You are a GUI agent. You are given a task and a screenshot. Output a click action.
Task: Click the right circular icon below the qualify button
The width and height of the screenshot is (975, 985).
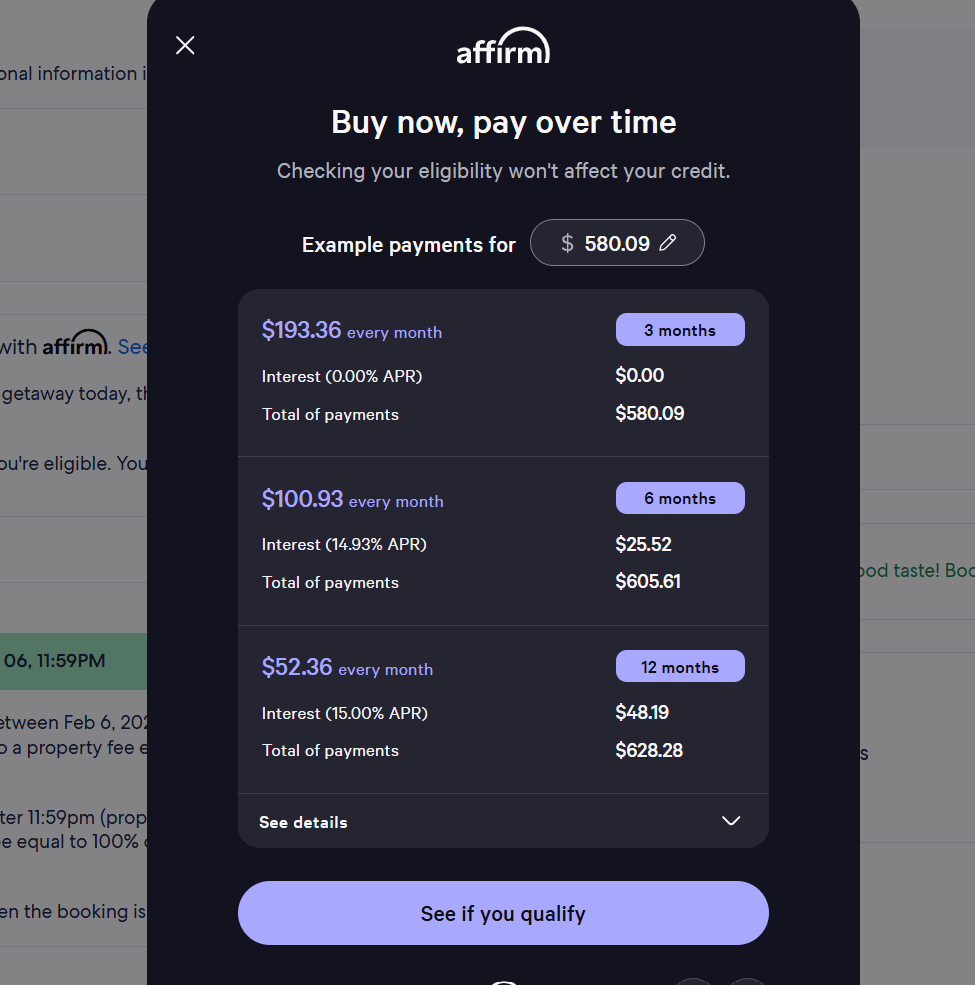[746, 981]
